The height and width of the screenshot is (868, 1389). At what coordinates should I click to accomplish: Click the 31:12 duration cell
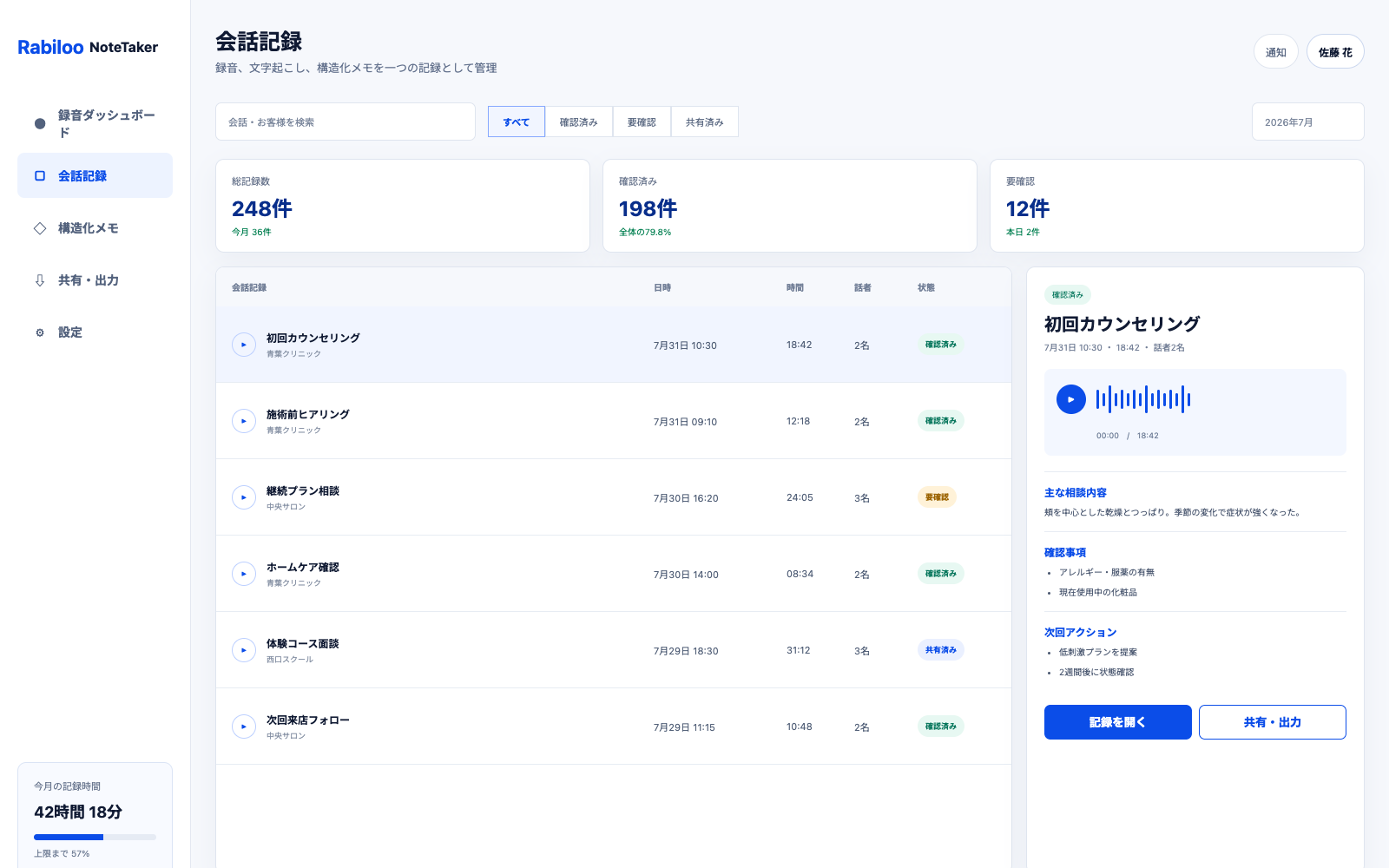(x=799, y=650)
